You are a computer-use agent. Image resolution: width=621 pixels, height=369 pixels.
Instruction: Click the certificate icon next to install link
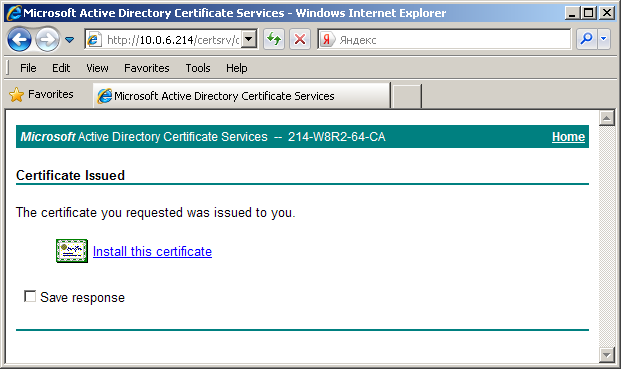tap(72, 251)
